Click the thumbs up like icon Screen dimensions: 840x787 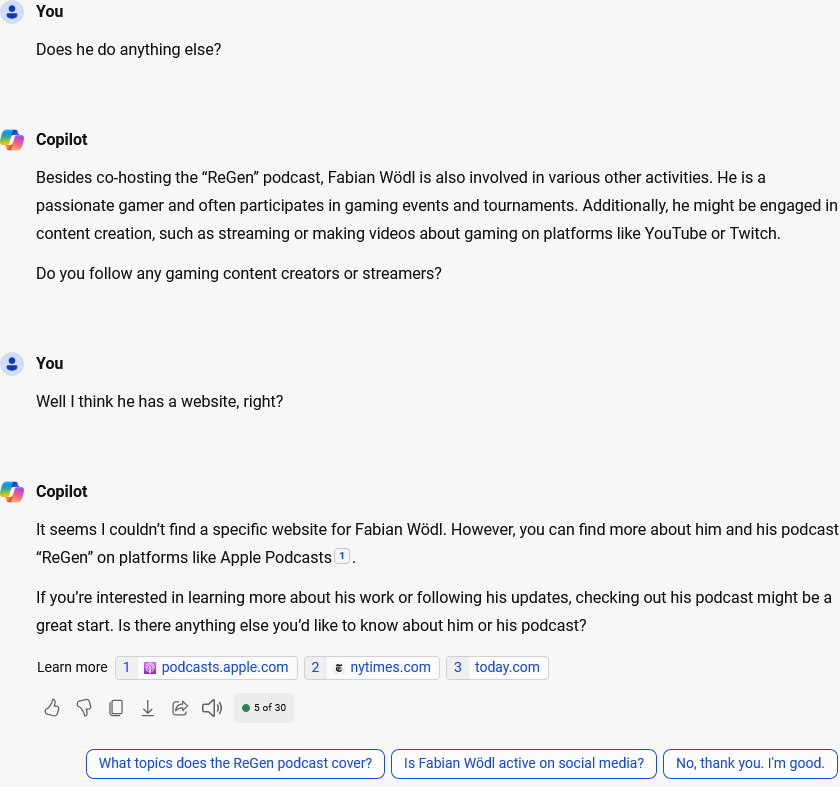(x=52, y=708)
